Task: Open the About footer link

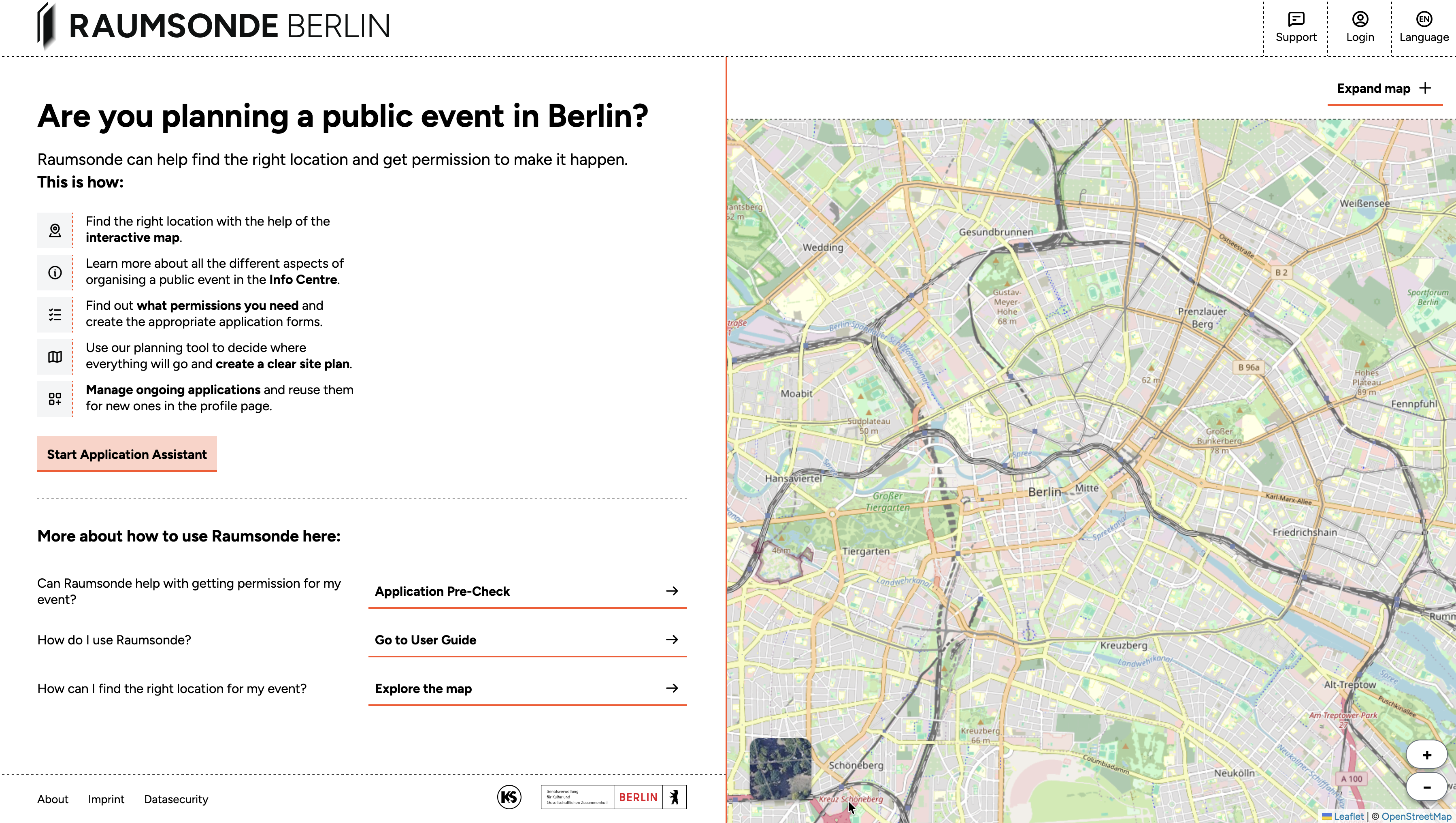Action: pos(53,799)
